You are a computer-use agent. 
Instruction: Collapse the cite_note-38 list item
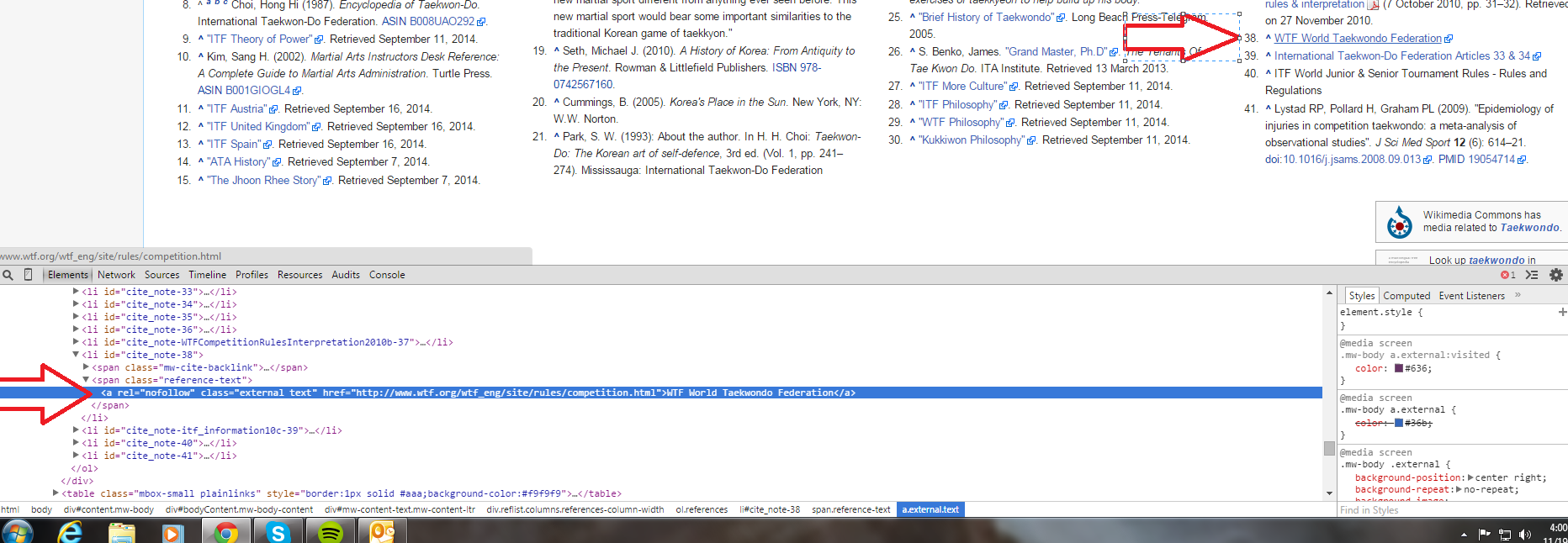[x=76, y=355]
